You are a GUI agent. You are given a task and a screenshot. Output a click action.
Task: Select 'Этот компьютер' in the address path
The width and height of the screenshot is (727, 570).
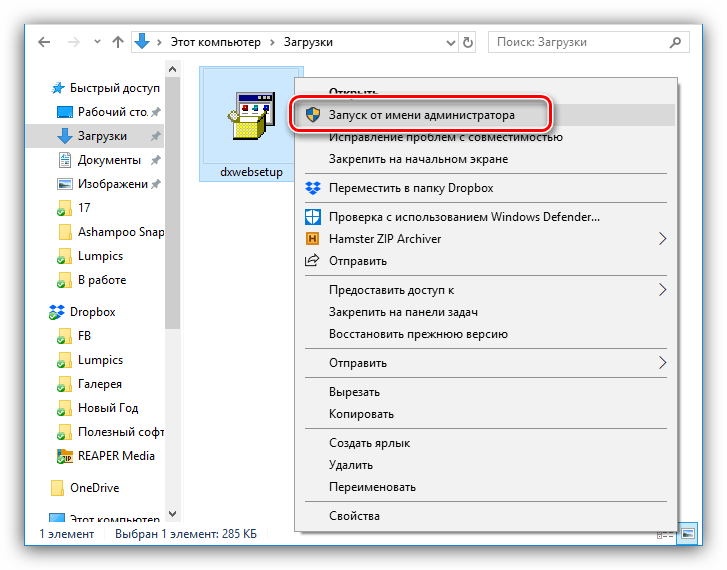[216, 42]
